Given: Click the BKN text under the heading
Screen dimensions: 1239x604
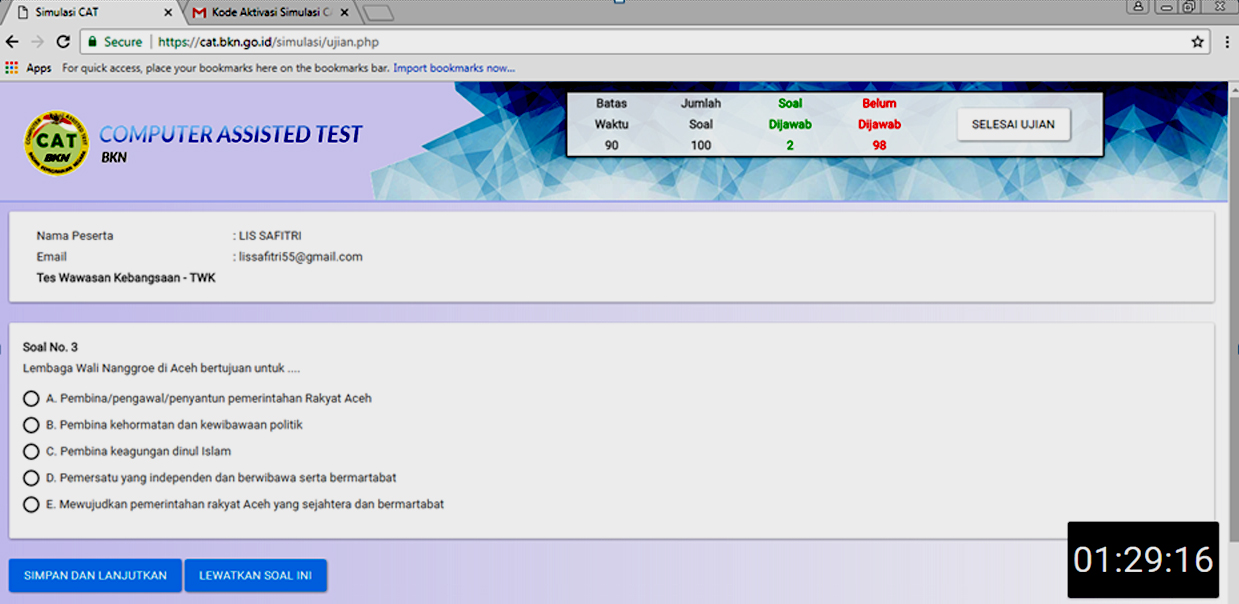Looking at the screenshot, I should point(114,158).
